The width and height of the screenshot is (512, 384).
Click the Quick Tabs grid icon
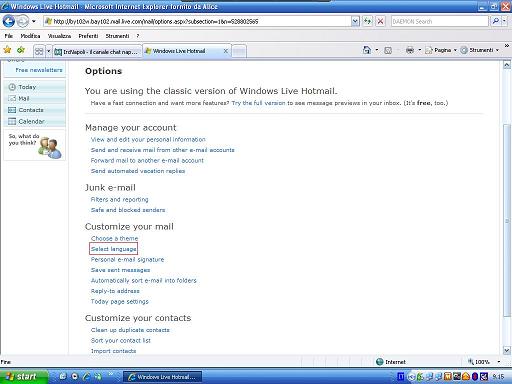coord(39,51)
